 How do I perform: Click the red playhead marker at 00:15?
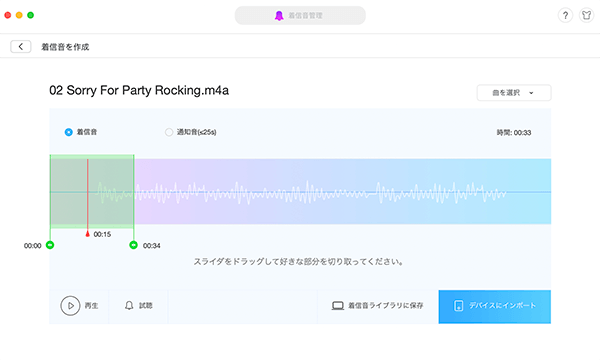(88, 233)
